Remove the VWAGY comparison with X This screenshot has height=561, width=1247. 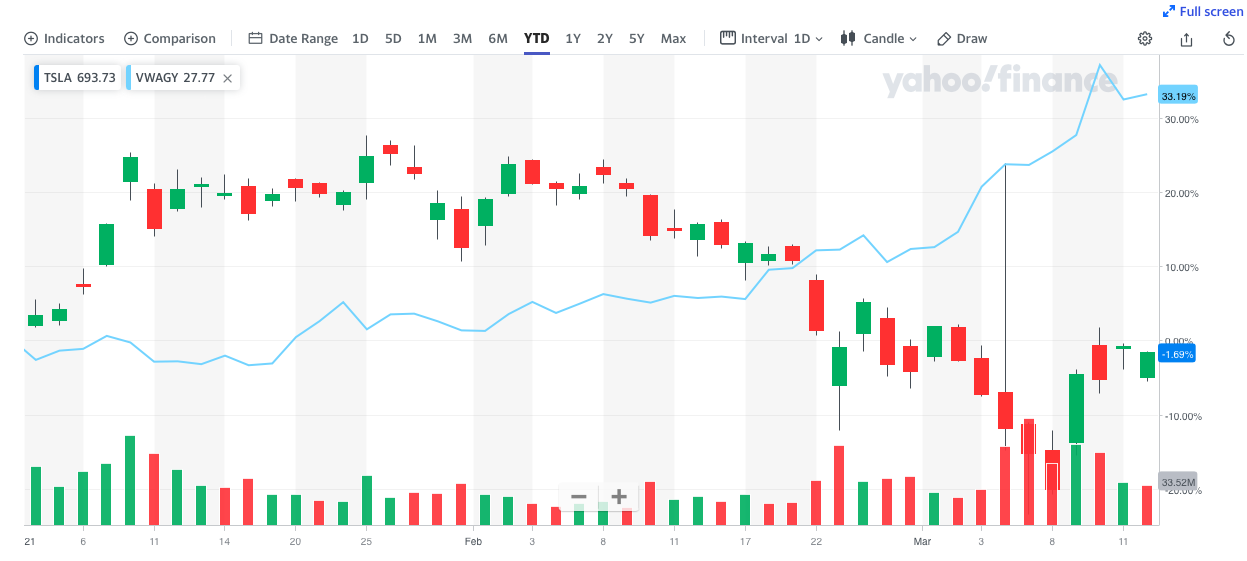click(228, 78)
